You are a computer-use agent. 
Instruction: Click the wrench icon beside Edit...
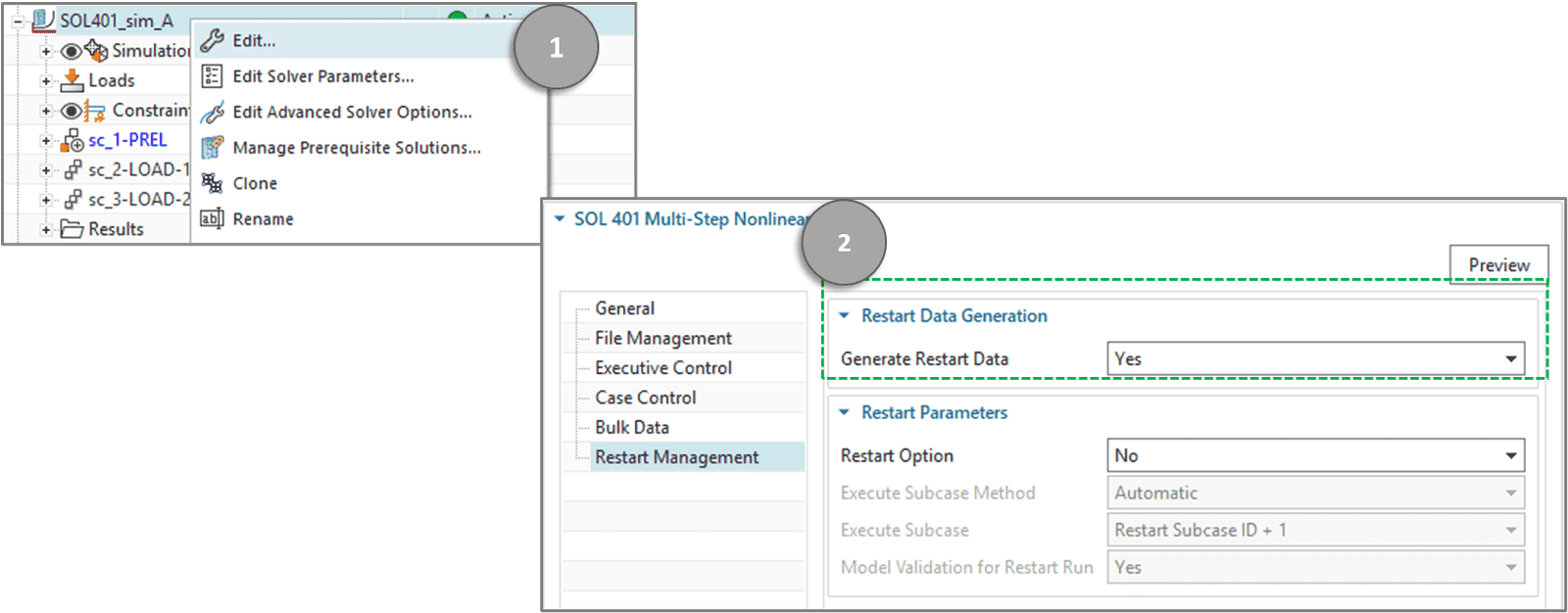point(212,40)
